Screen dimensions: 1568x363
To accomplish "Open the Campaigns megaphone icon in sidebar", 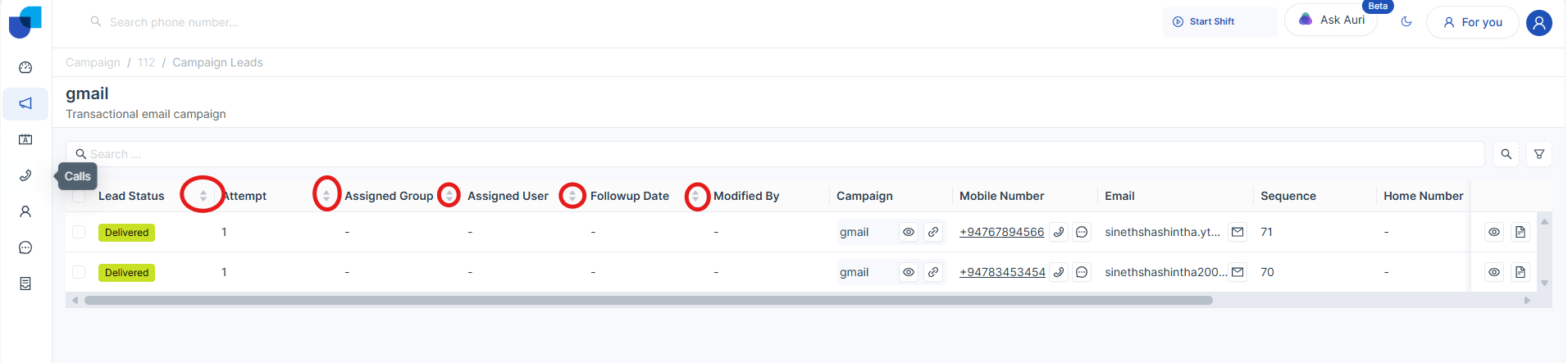I will 25,103.
